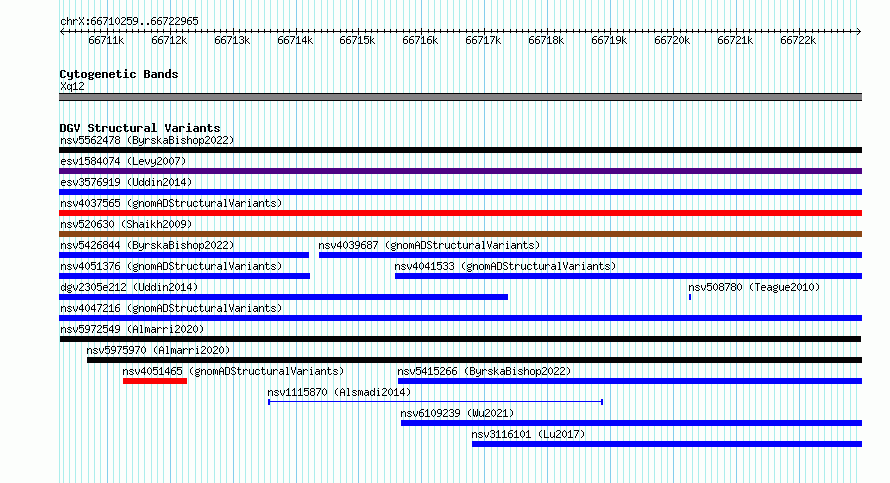Click the 66713k ruler position
The height and width of the screenshot is (483, 890).
click(232, 40)
